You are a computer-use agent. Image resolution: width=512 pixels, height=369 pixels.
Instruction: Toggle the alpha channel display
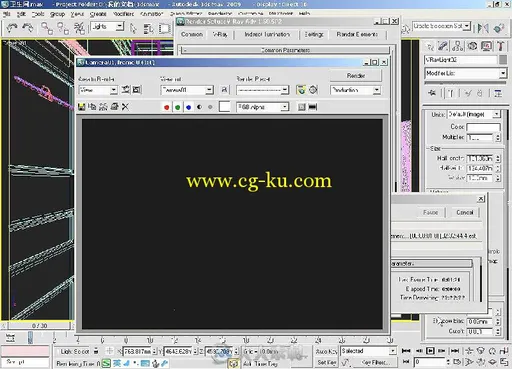click(199, 107)
